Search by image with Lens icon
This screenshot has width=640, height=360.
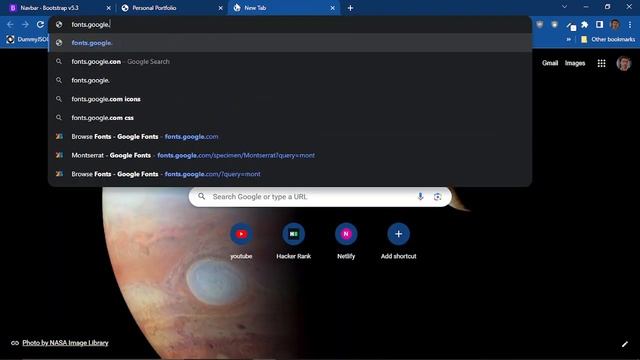437,197
